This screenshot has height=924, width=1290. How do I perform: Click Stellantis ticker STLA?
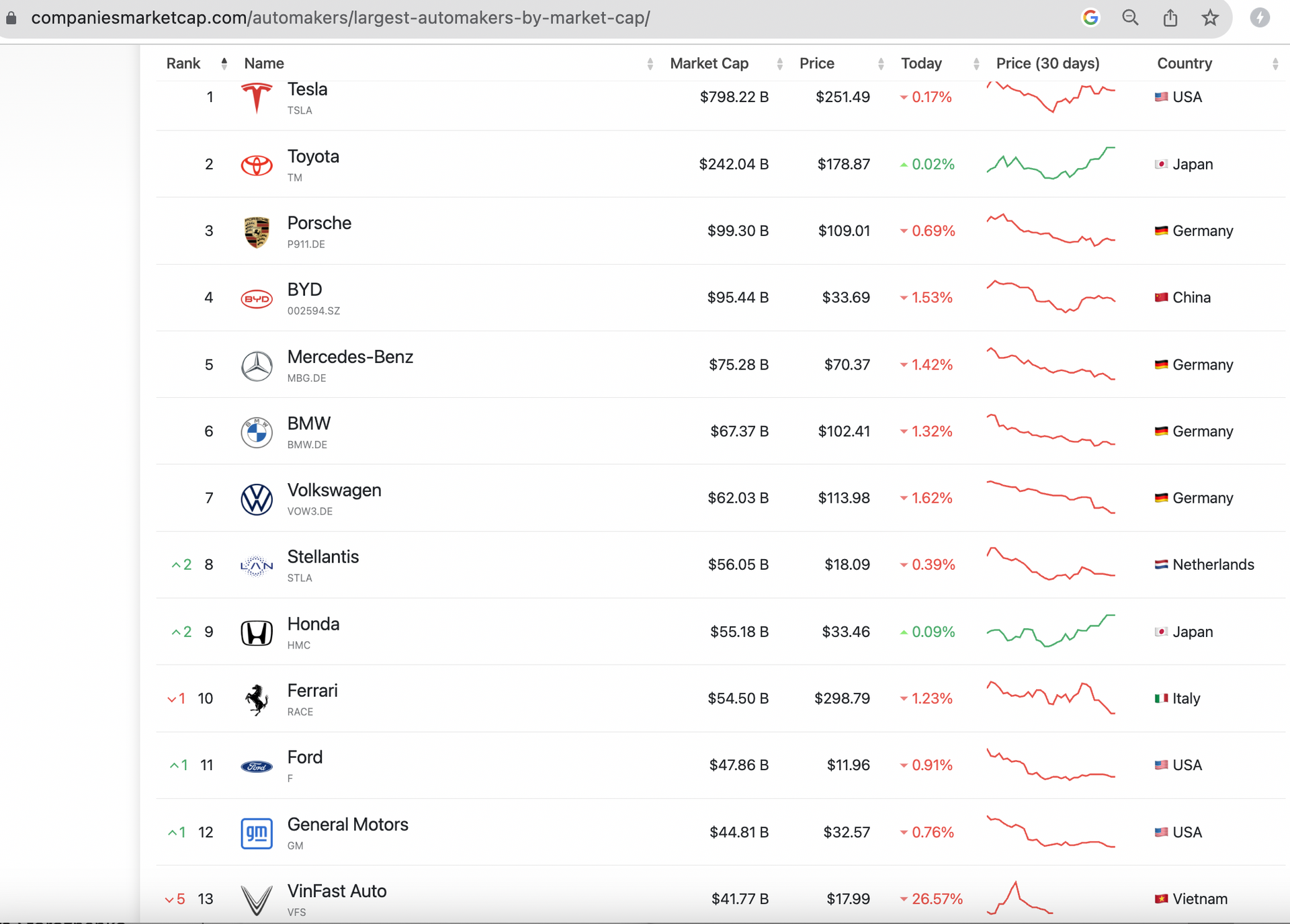(300, 578)
